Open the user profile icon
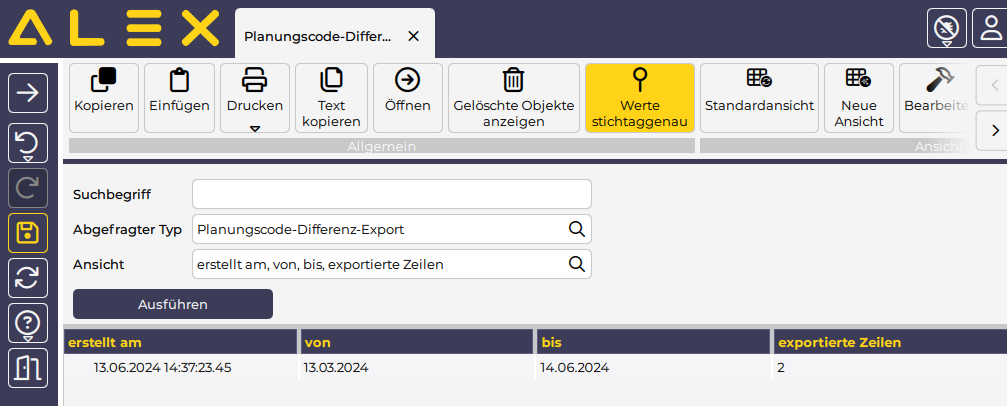 [x=988, y=26]
